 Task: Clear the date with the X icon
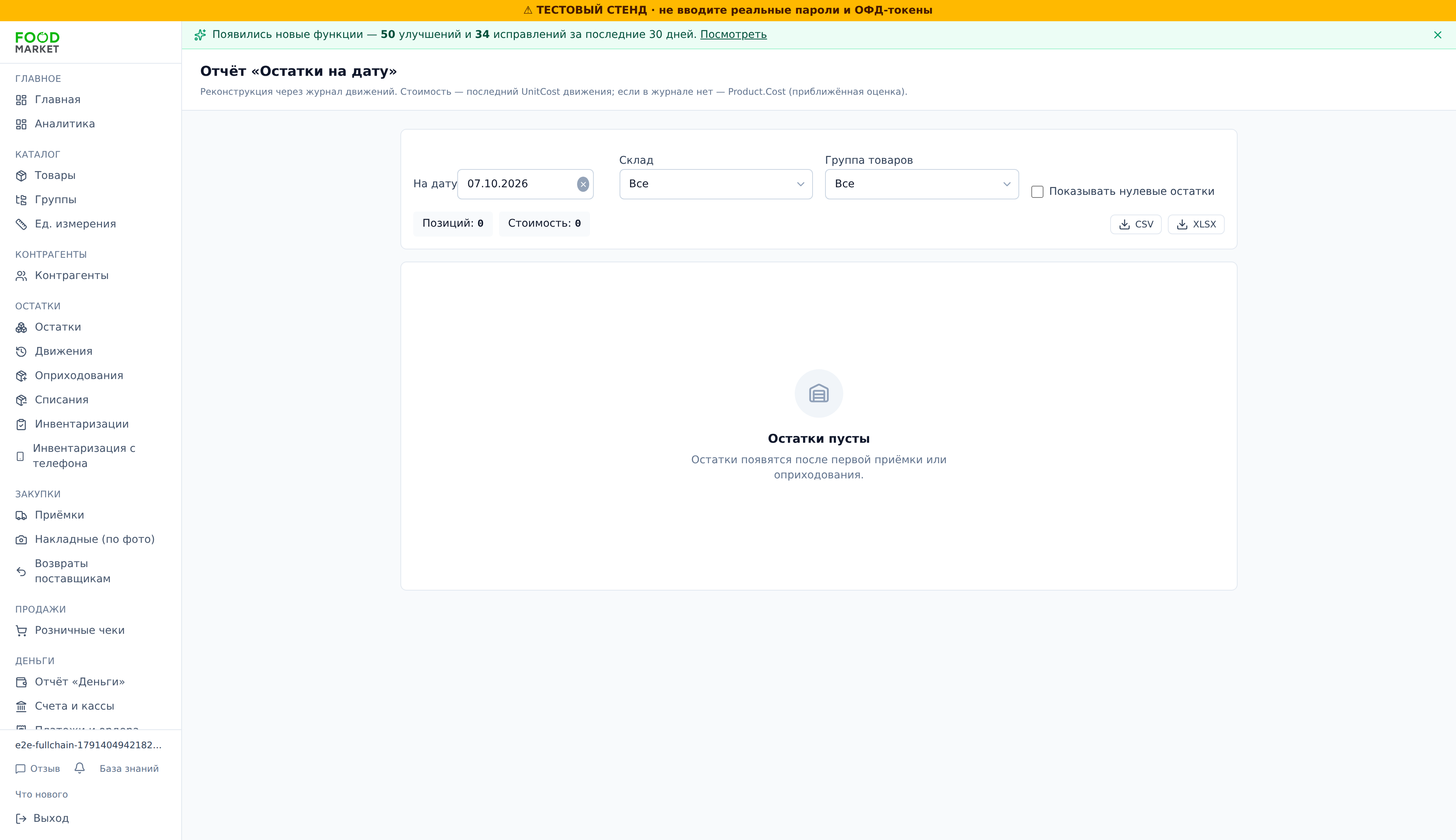coord(583,184)
